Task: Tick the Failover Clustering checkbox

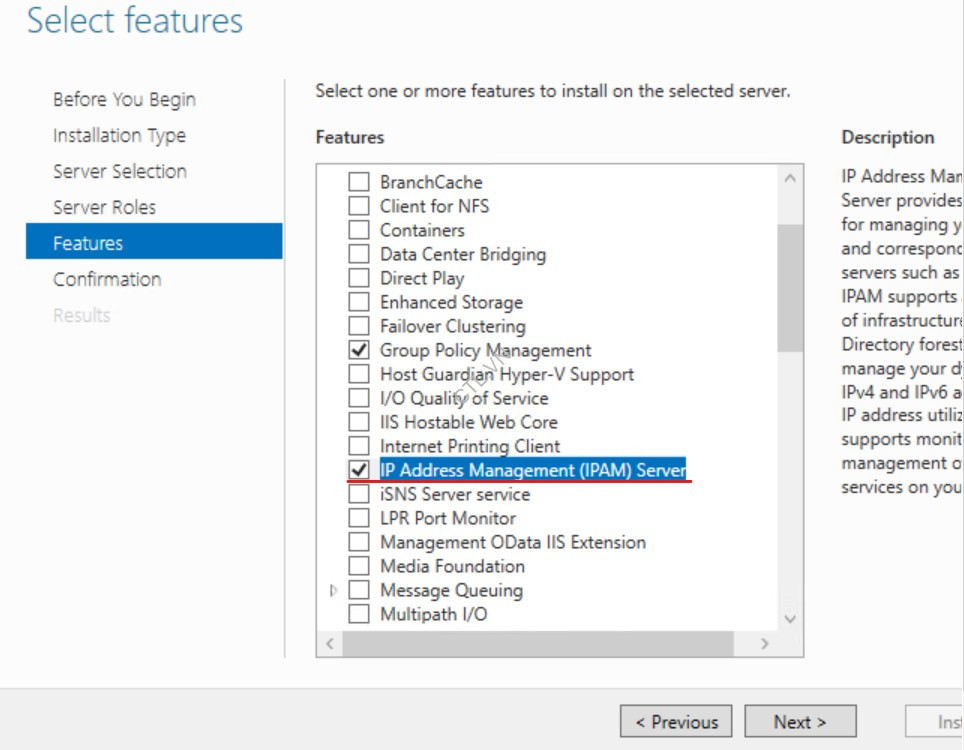Action: click(x=358, y=326)
